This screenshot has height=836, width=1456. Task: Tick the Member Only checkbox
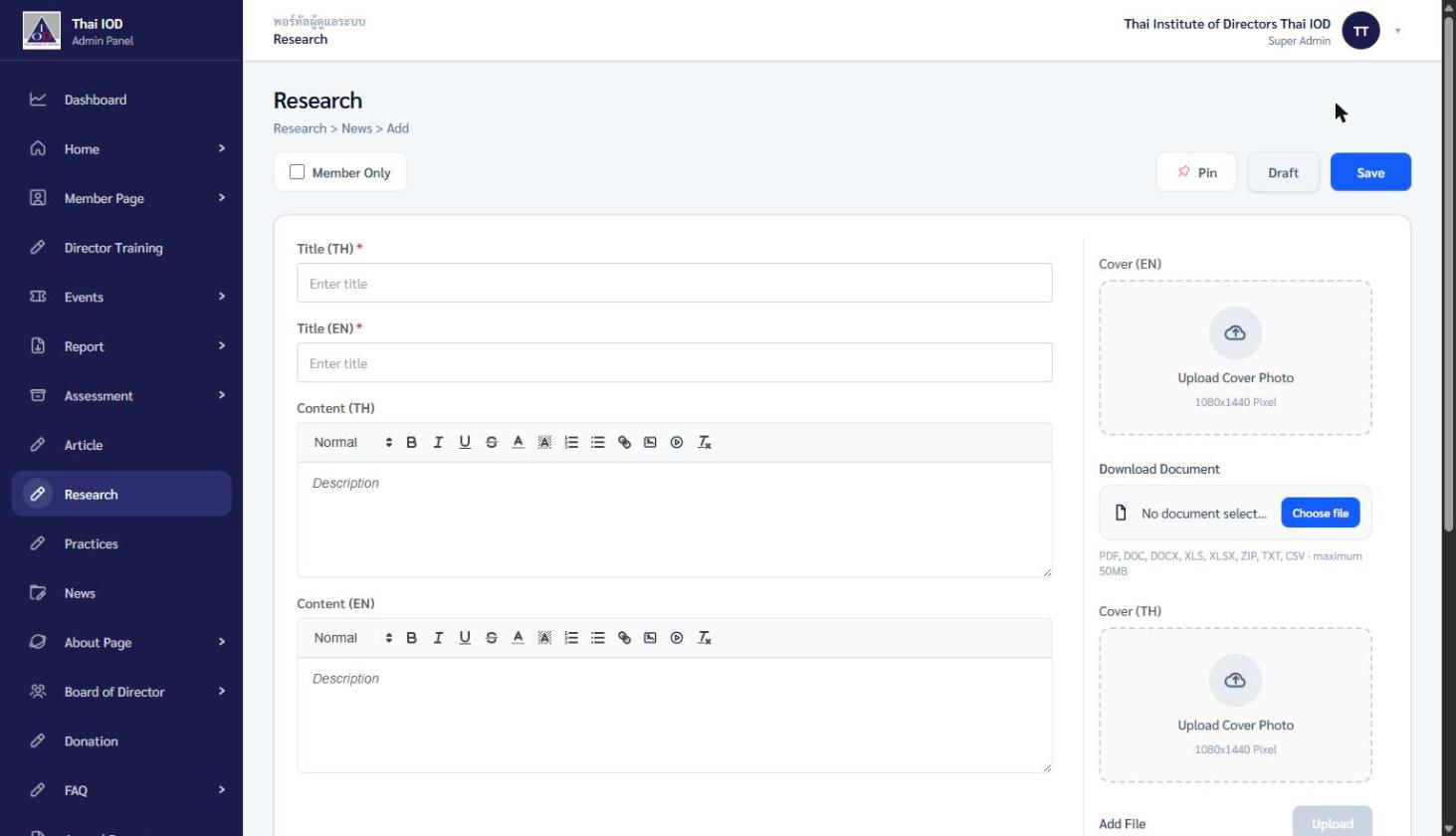[x=297, y=172]
